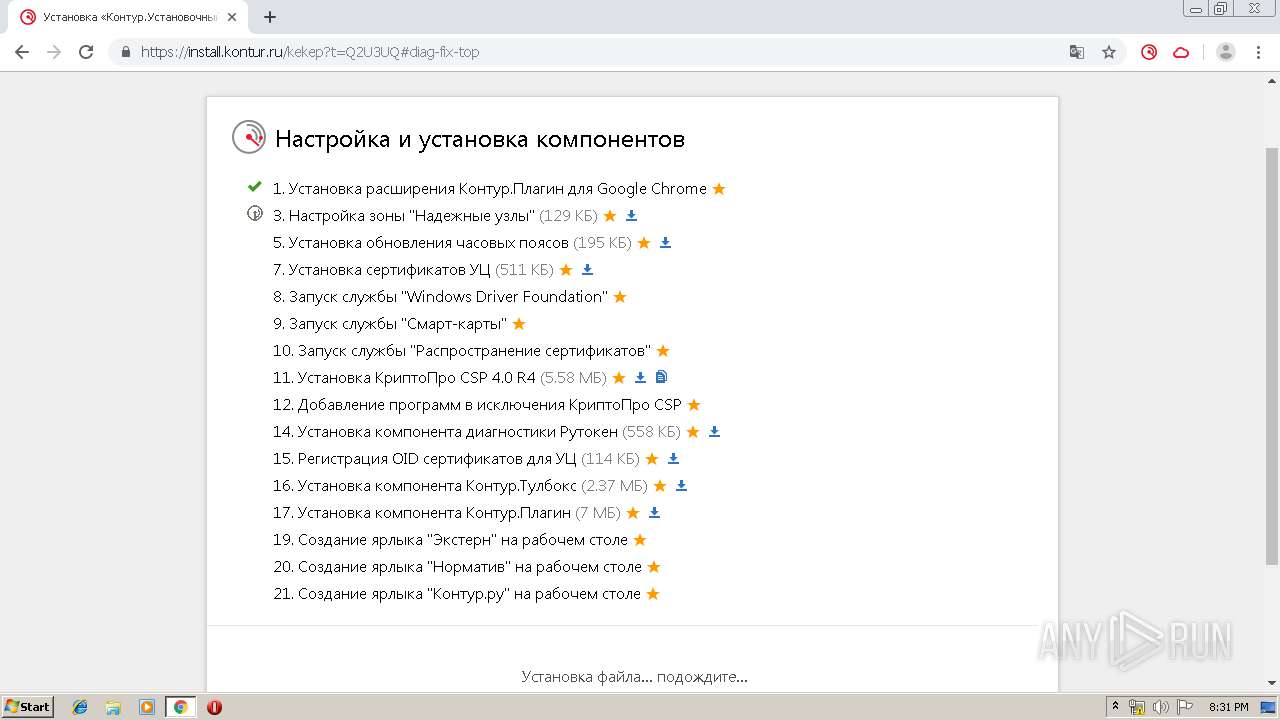Select "12. Добавление программ в исключения" text
The width and height of the screenshot is (1280, 720).
click(x=477, y=404)
